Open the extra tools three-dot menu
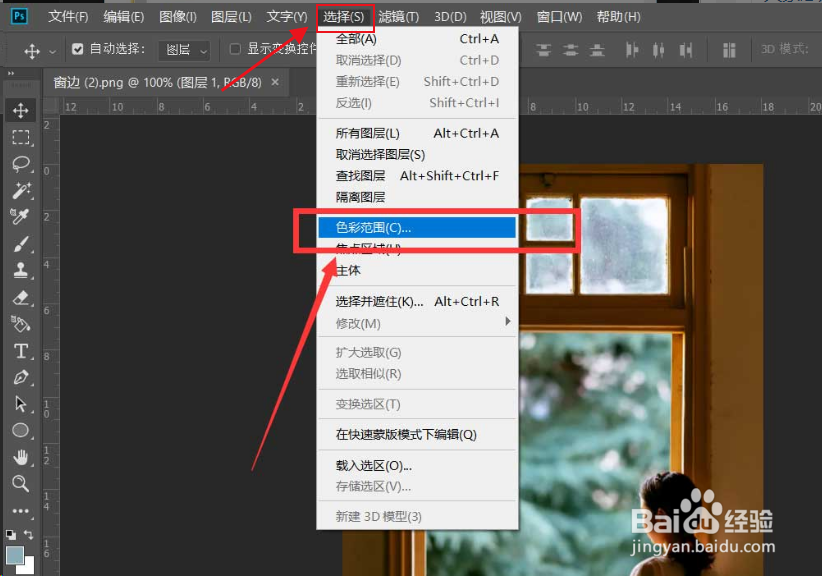 click(x=20, y=510)
